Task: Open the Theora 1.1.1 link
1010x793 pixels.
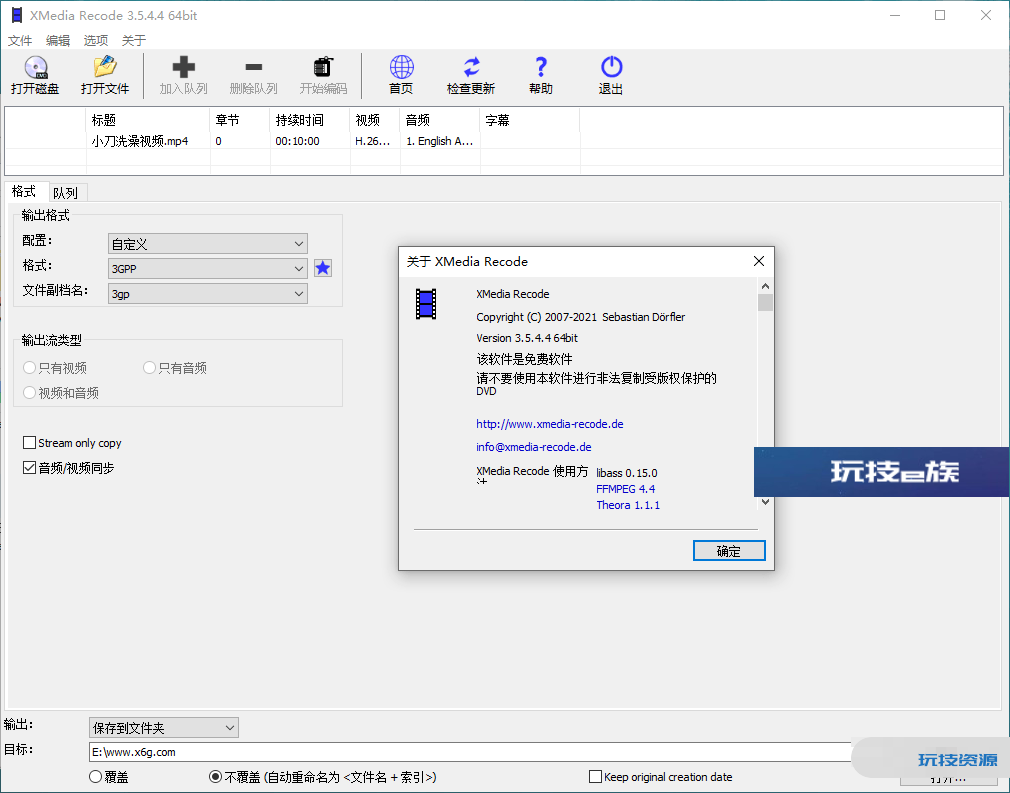Action: [x=628, y=505]
